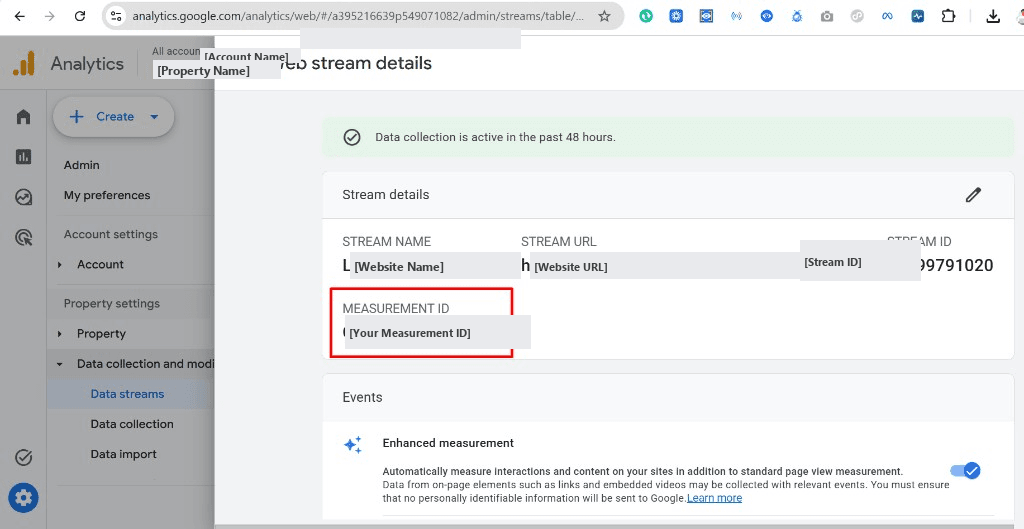
Task: Expand the Account tree item arrow
Action: tap(59, 264)
